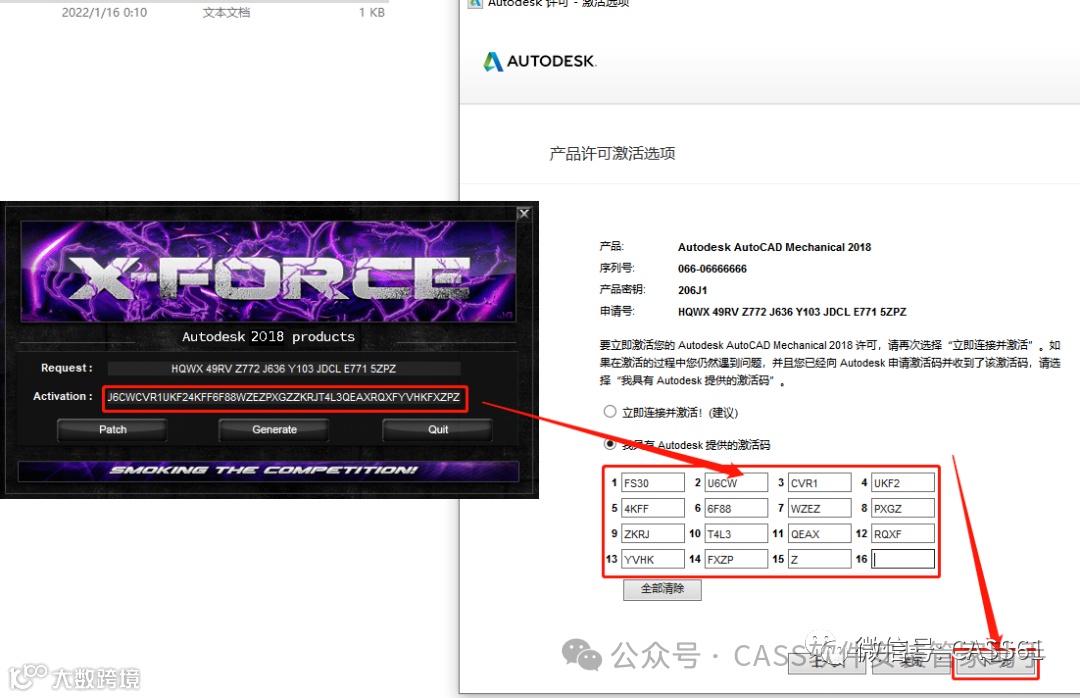Click the product key value 206J1
This screenshot has height=698, width=1080.
(692, 290)
